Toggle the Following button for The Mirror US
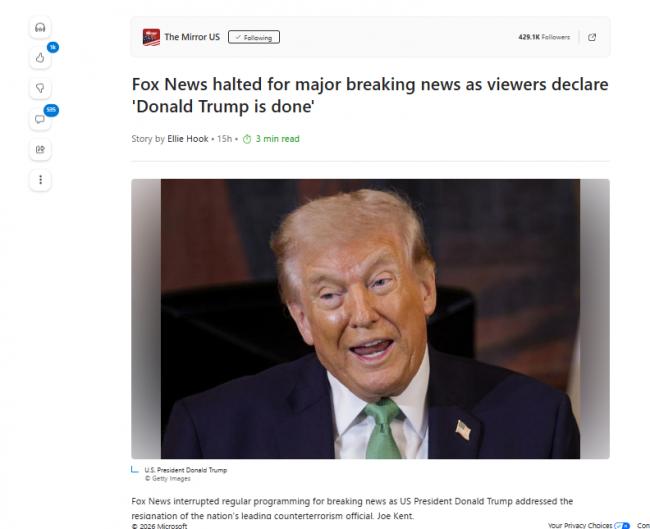 (254, 37)
